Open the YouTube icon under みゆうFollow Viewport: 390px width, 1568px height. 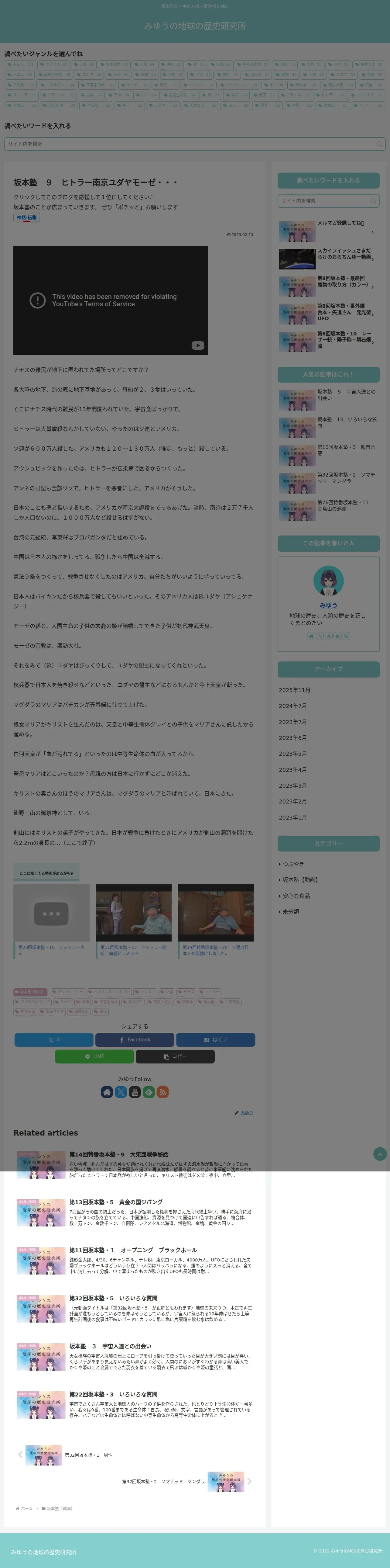click(x=135, y=1092)
